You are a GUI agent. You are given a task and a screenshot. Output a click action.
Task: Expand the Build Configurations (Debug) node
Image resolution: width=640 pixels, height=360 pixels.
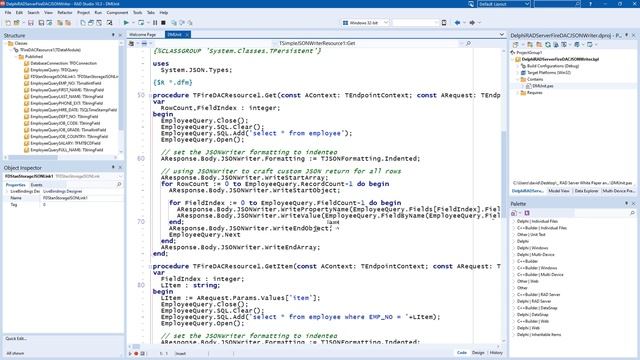click(x=519, y=66)
